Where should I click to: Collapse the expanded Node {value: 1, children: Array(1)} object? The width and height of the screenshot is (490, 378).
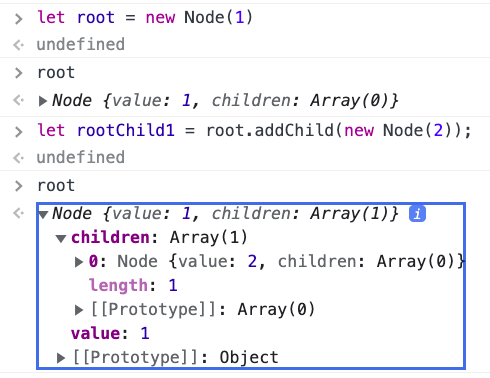pos(43,214)
